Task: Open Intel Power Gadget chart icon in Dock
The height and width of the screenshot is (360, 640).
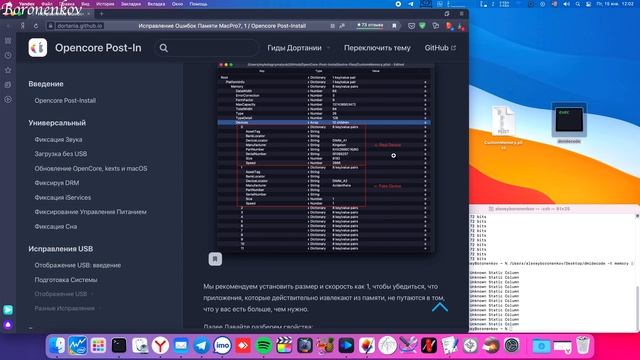Action: pos(78,346)
